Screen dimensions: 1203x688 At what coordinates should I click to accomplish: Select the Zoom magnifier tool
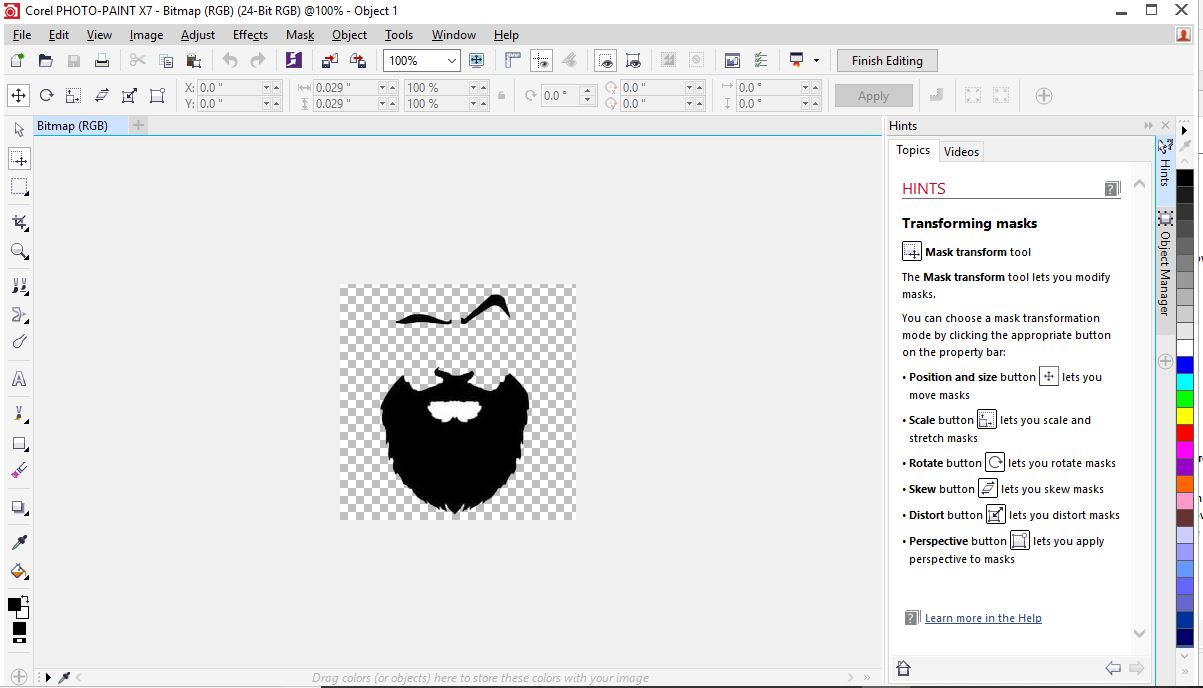[19, 251]
